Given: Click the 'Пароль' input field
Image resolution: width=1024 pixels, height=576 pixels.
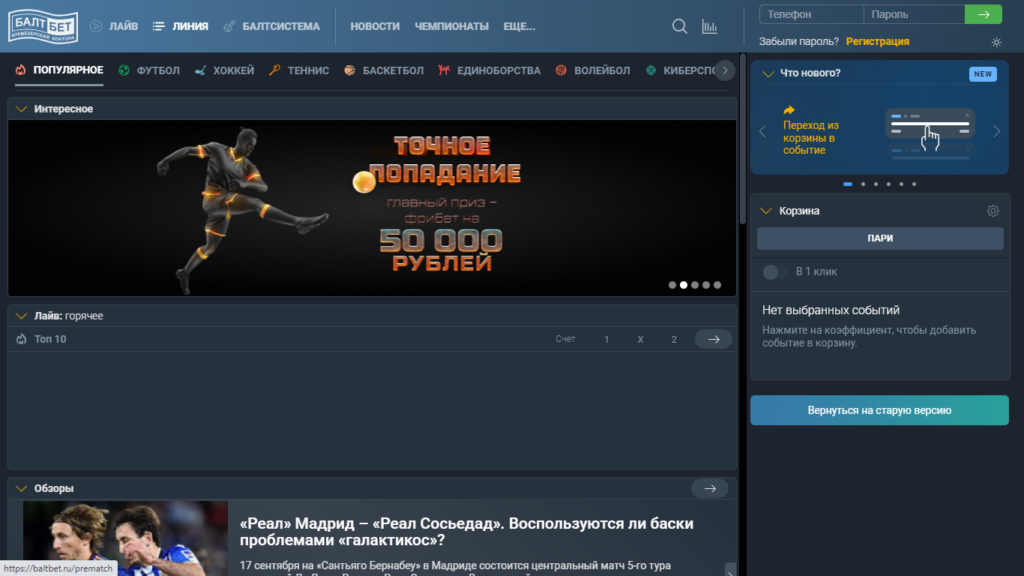Looking at the screenshot, I should coord(914,14).
